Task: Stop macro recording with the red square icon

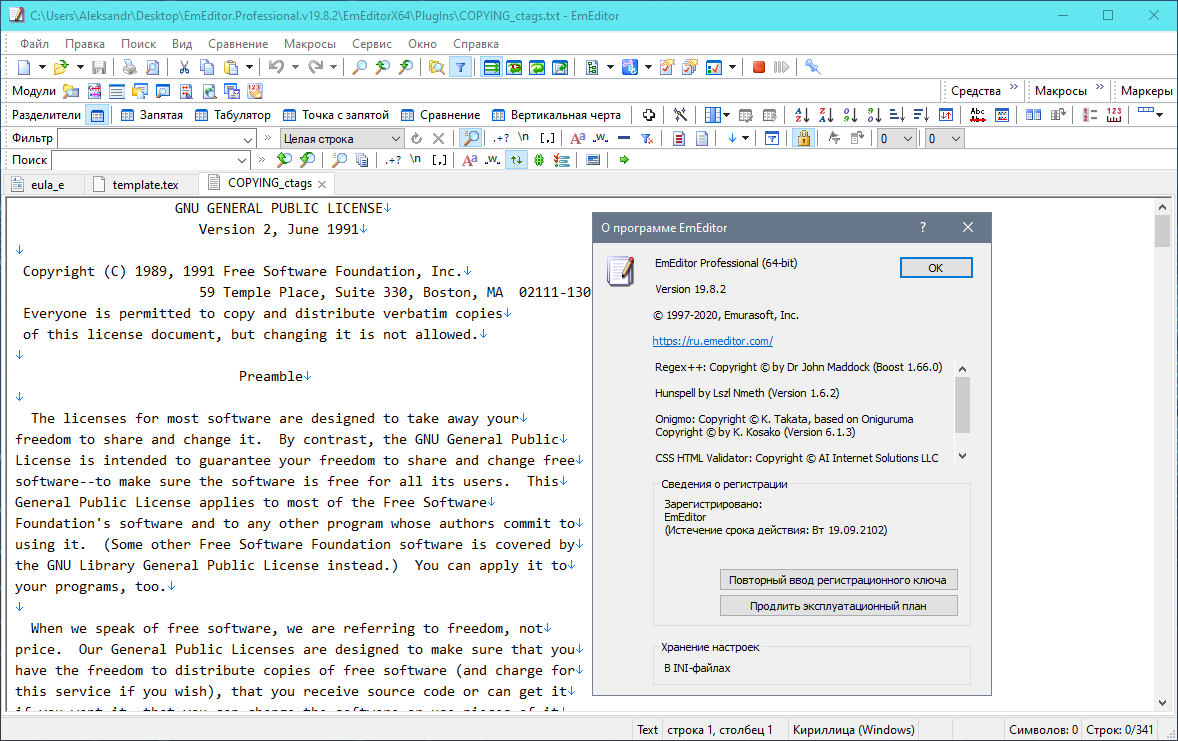Action: click(x=759, y=68)
